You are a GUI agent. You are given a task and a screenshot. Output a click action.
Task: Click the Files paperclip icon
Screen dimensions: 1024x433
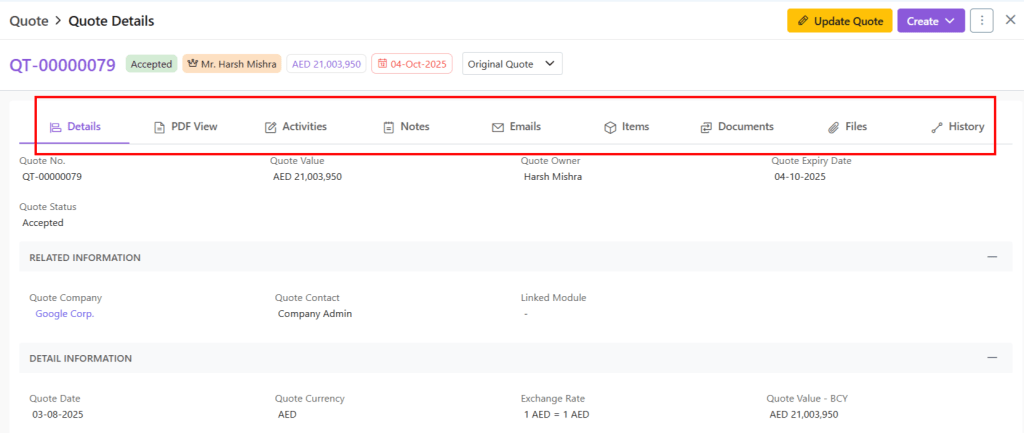click(x=833, y=127)
